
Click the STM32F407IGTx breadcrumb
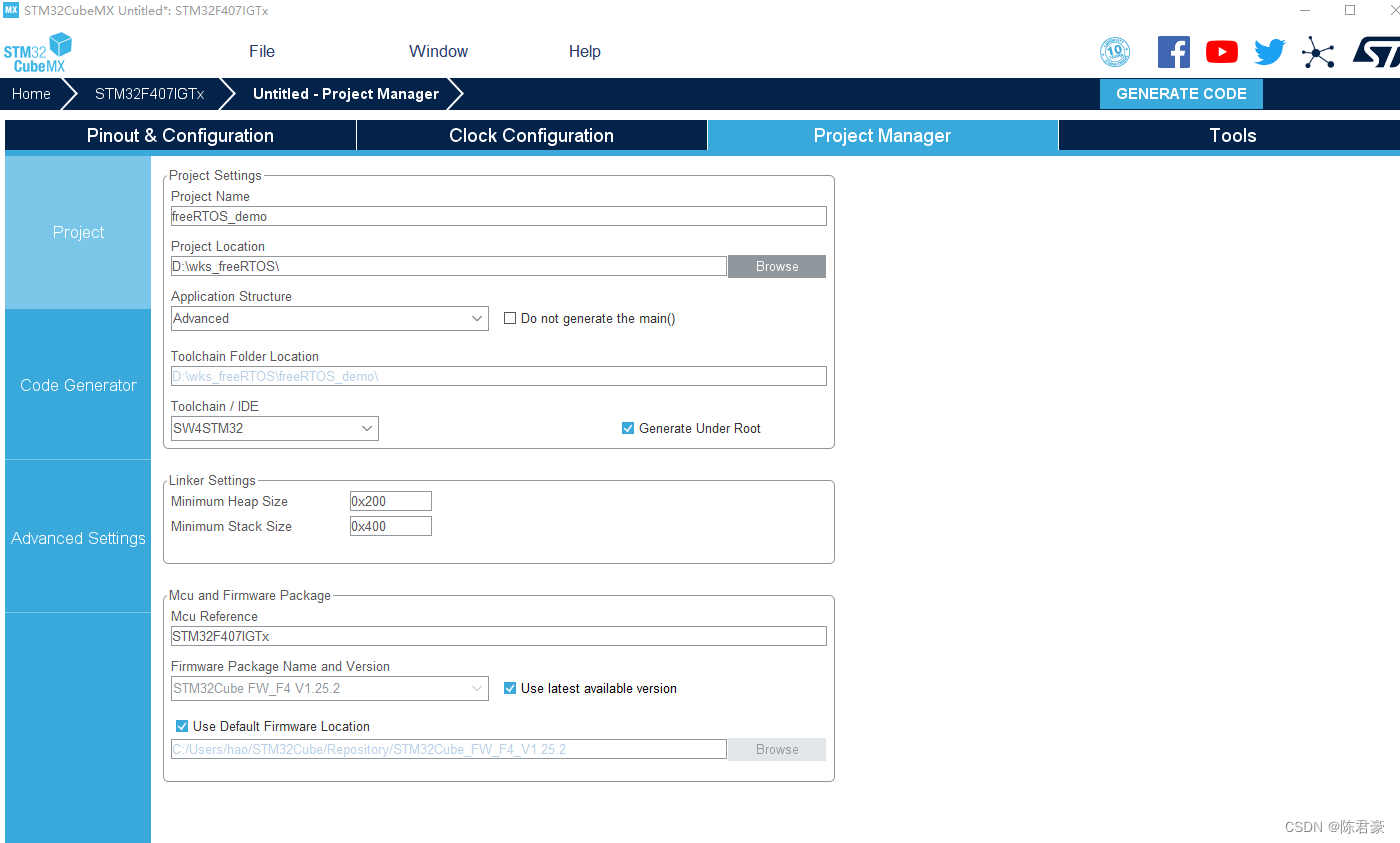[x=149, y=94]
